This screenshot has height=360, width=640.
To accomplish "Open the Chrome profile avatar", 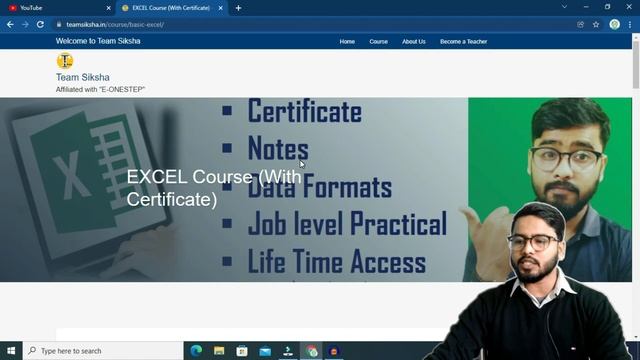I will click(614, 24).
